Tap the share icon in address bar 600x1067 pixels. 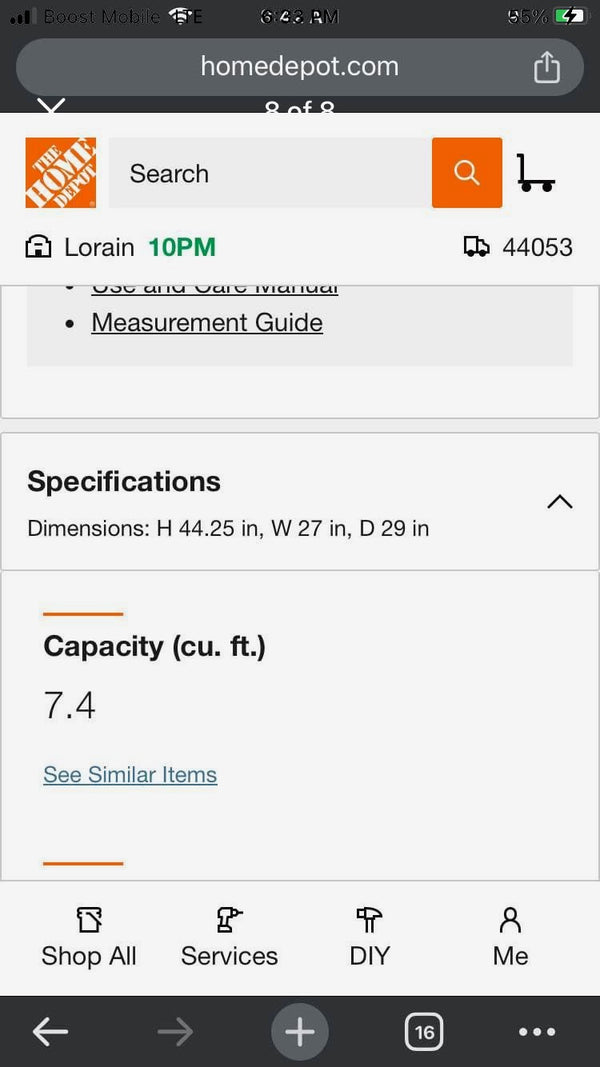click(x=547, y=67)
